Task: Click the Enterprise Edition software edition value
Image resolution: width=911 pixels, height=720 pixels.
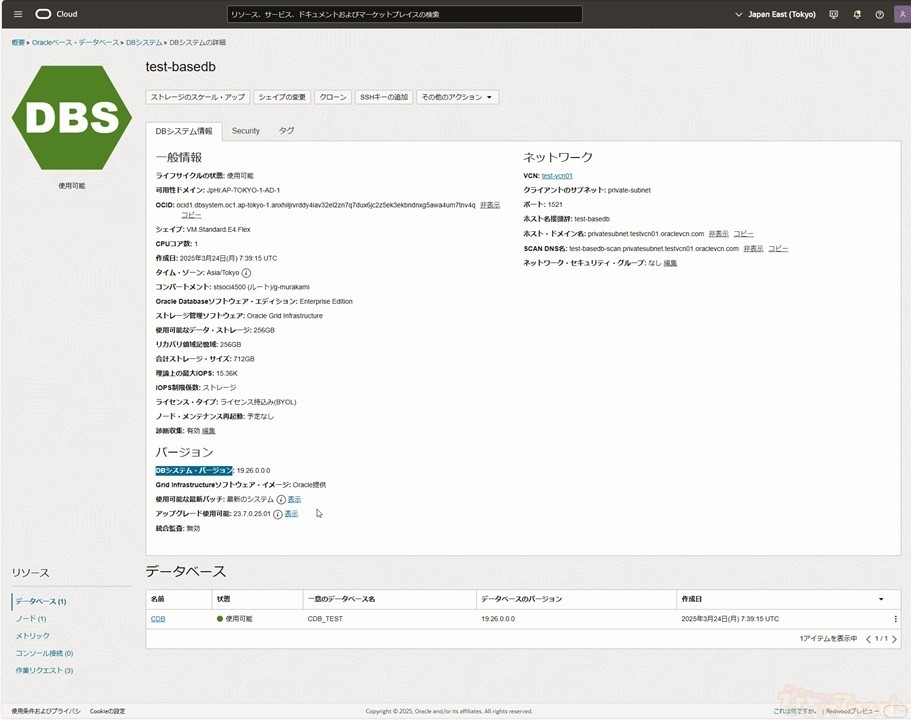Action: 326,302
